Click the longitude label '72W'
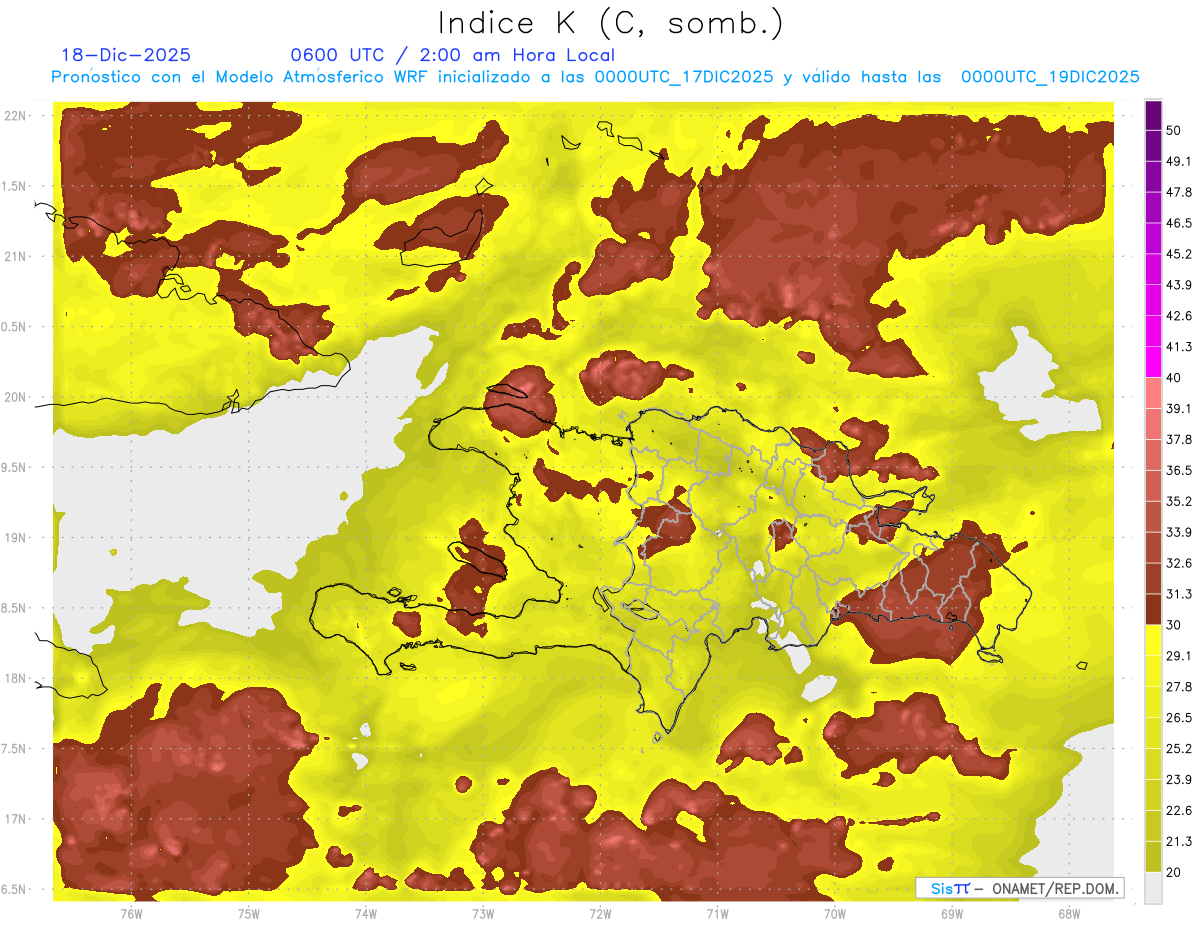This screenshot has height=927, width=1200. (600, 914)
